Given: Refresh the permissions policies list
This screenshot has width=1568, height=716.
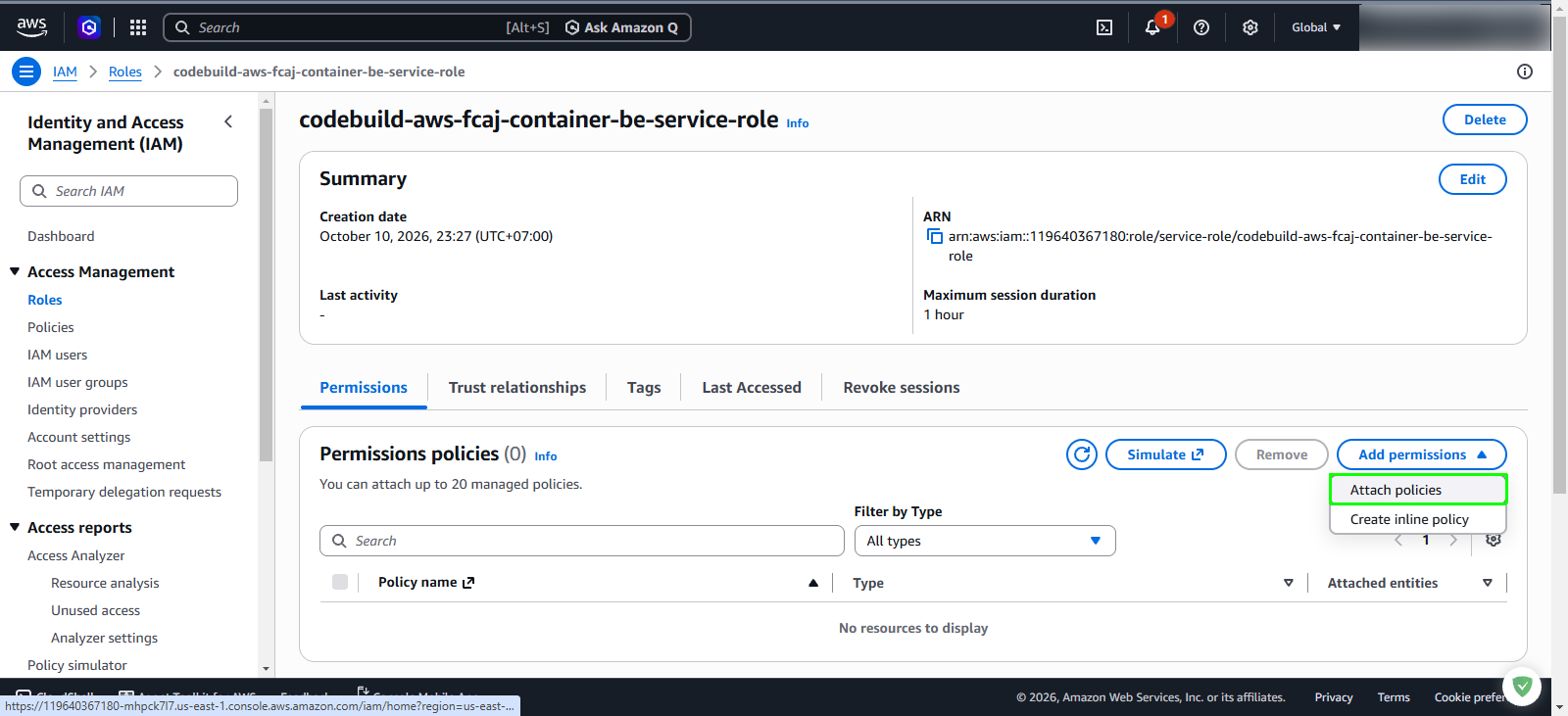Looking at the screenshot, I should pyautogui.click(x=1082, y=454).
